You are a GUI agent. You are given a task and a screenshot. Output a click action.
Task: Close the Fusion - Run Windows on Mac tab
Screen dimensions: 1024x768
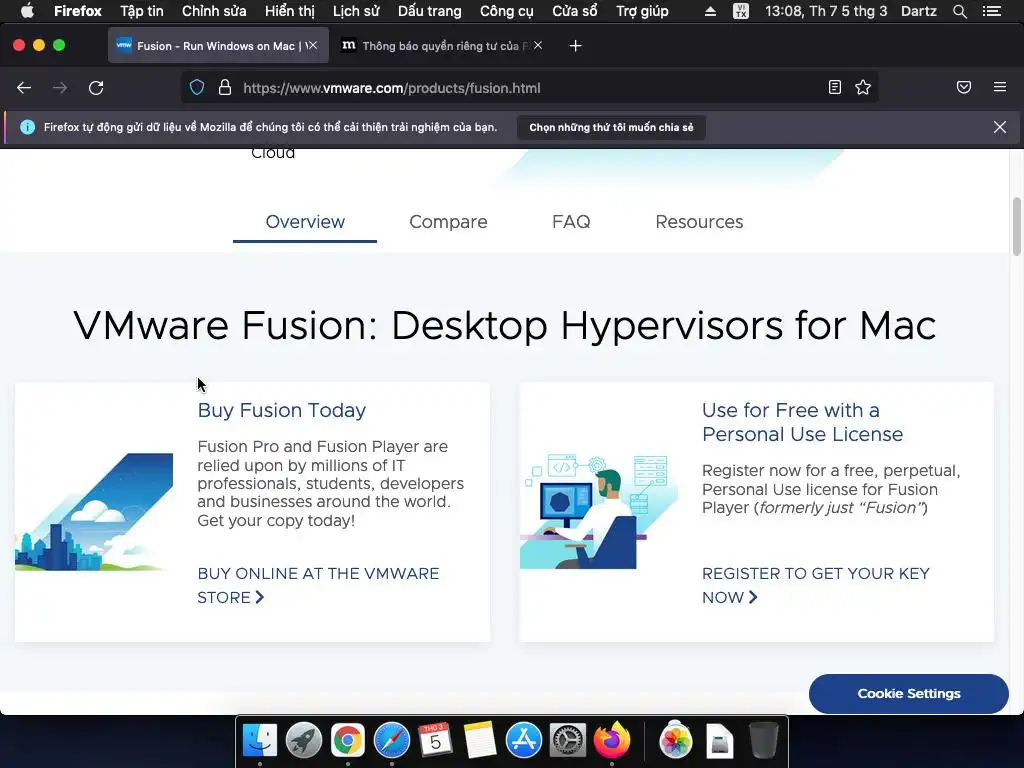(312, 46)
